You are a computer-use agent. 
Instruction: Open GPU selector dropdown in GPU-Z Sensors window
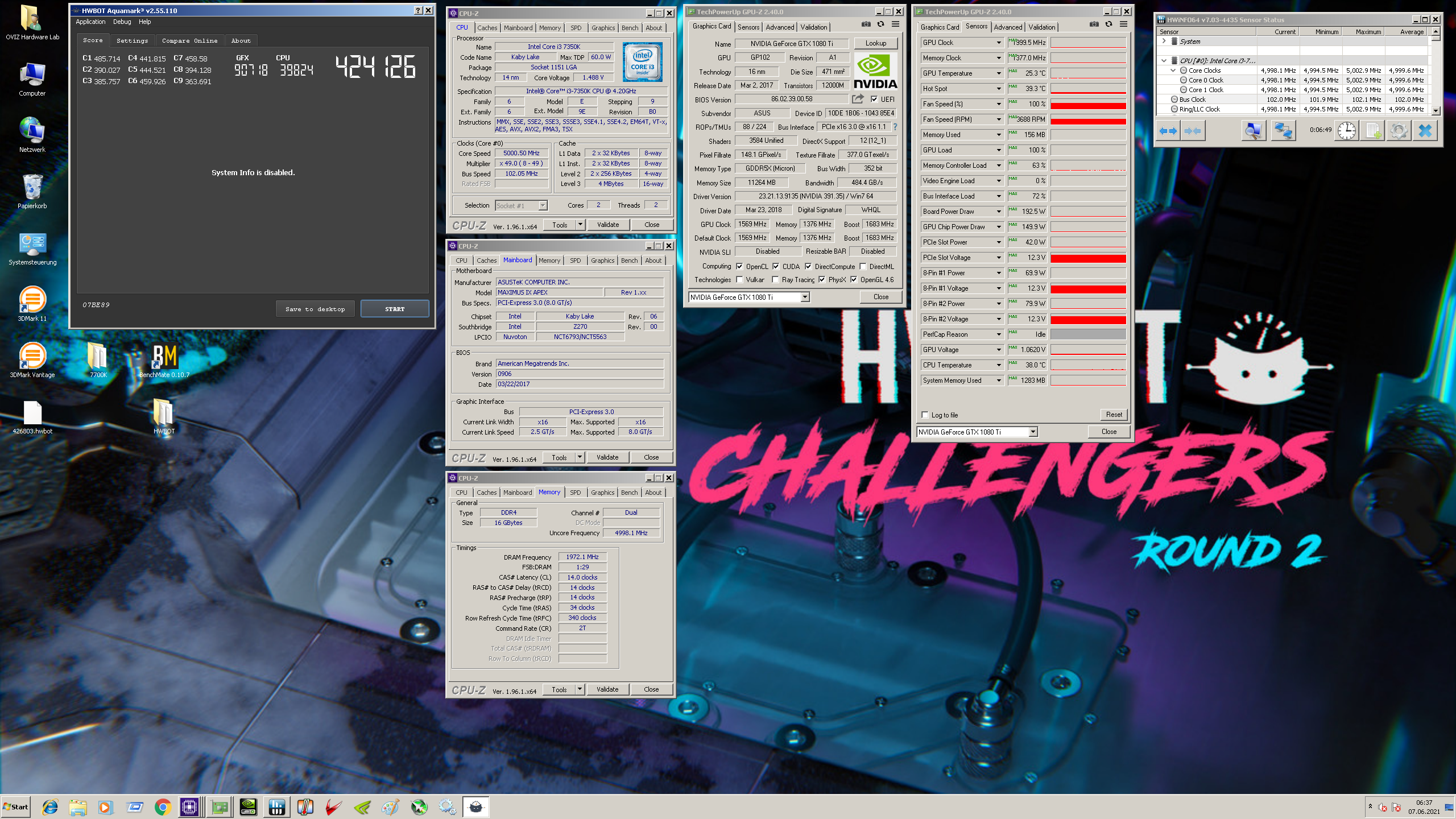[1033, 432]
